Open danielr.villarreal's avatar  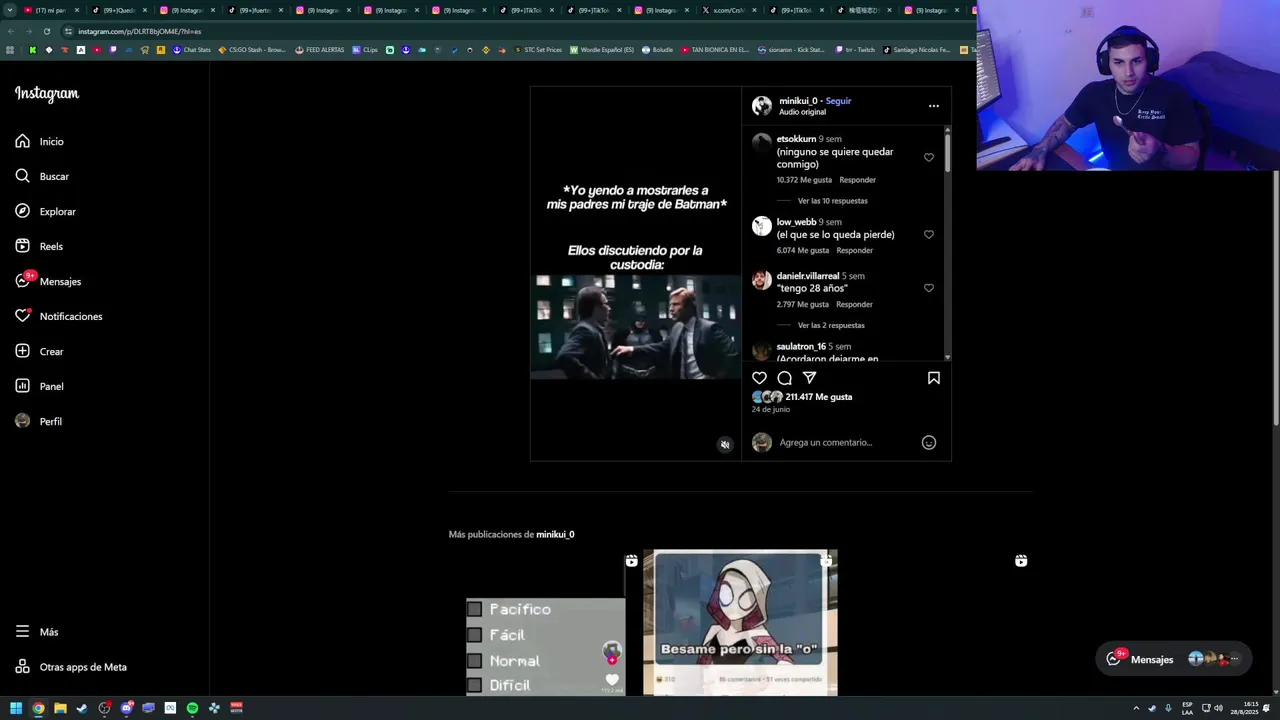click(762, 280)
